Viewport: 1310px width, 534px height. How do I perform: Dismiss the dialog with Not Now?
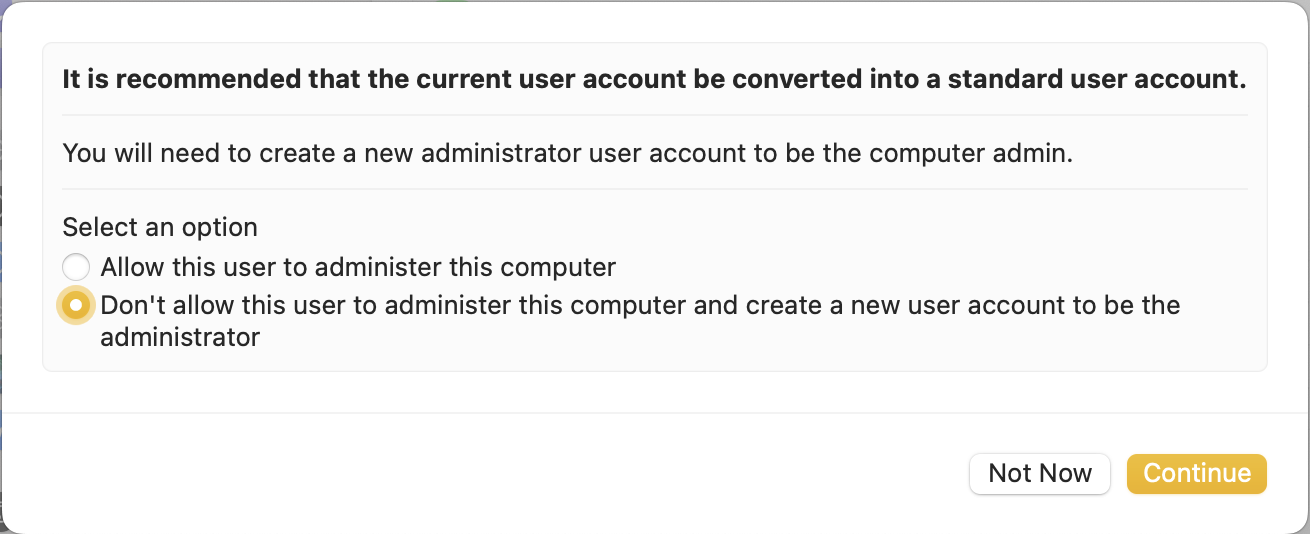click(1039, 473)
